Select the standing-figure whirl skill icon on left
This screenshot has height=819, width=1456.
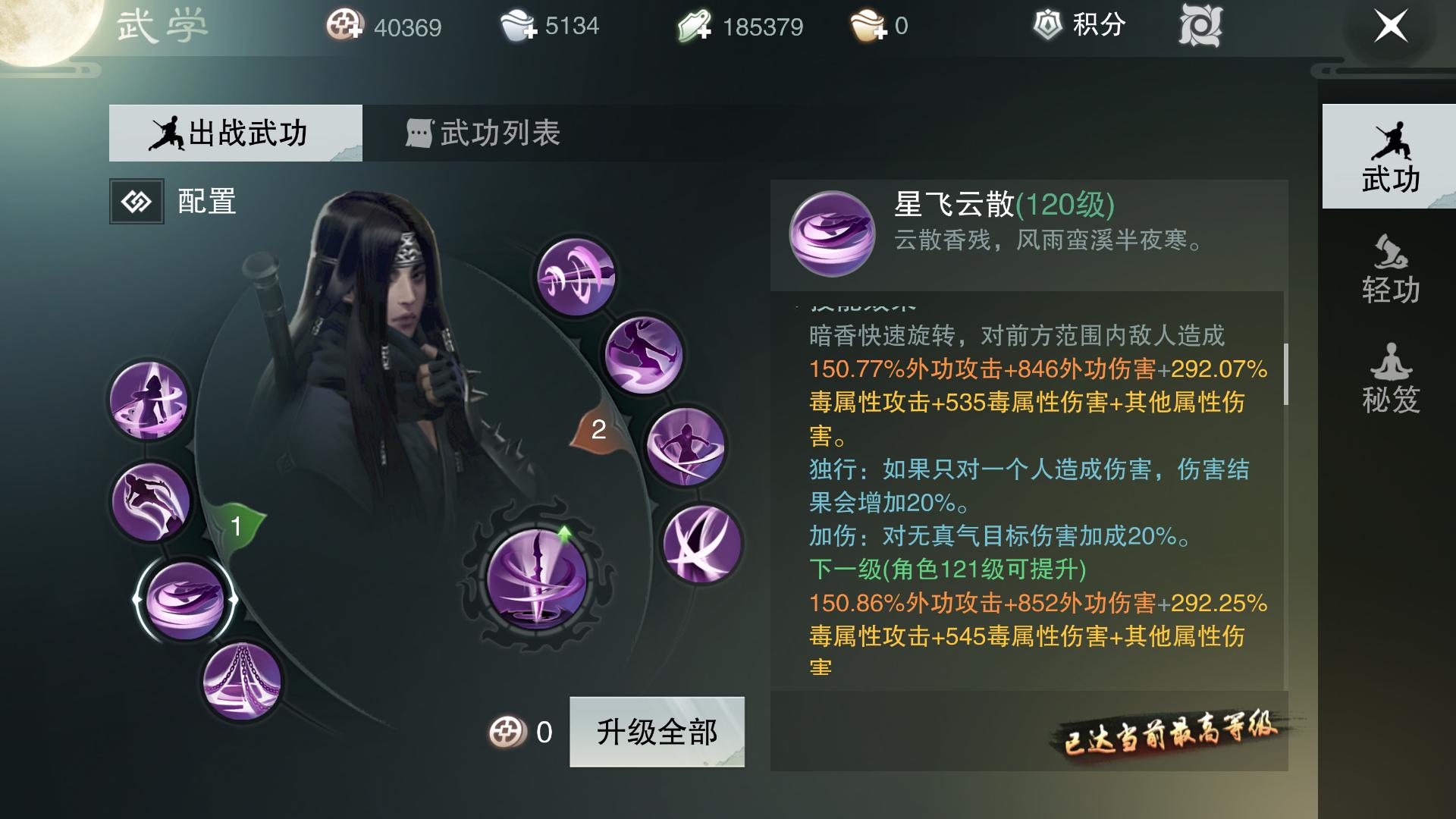149,400
